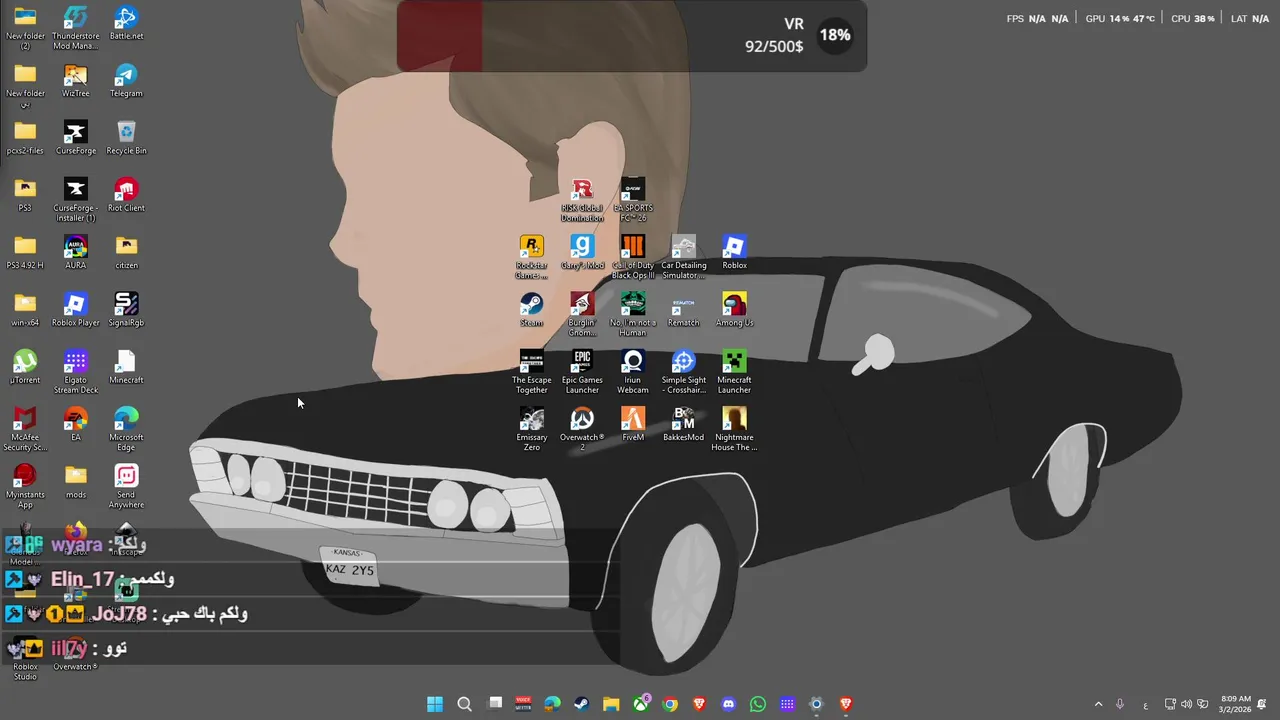The height and width of the screenshot is (720, 1280).
Task: Open Task View in the taskbar
Action: 494,704
